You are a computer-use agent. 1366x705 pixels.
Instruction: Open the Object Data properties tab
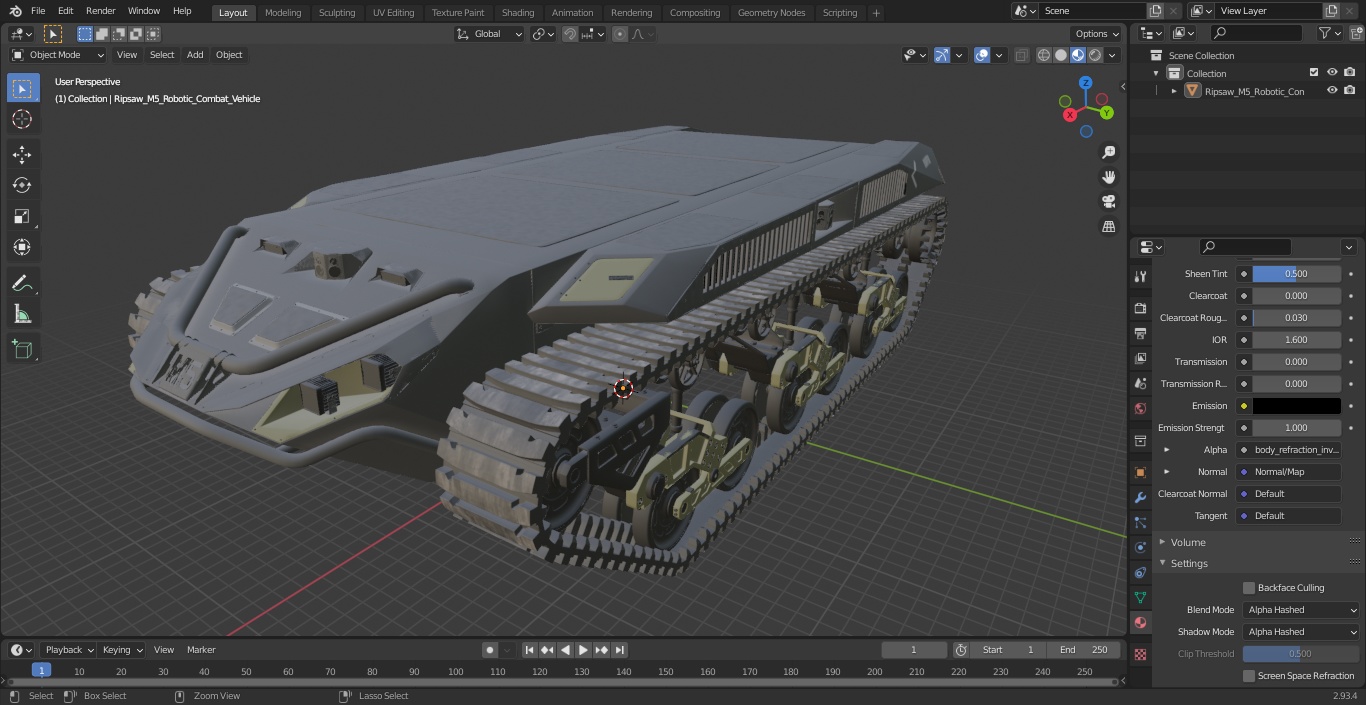coord(1140,597)
